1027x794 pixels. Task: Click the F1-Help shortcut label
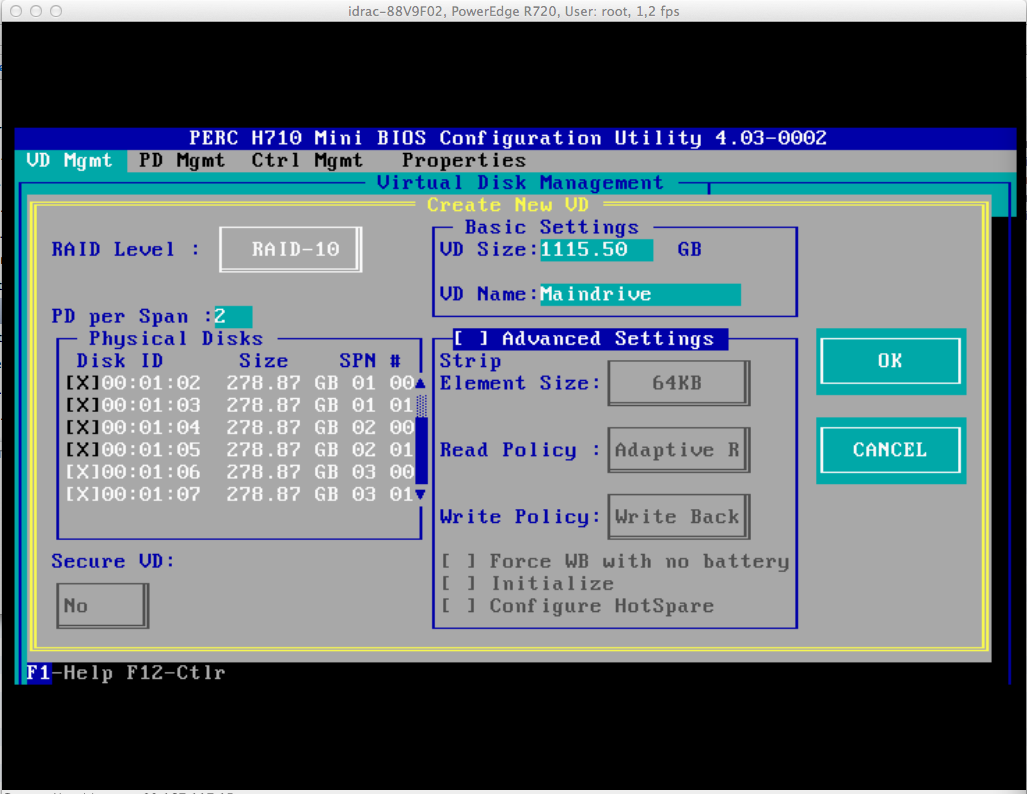[70, 673]
